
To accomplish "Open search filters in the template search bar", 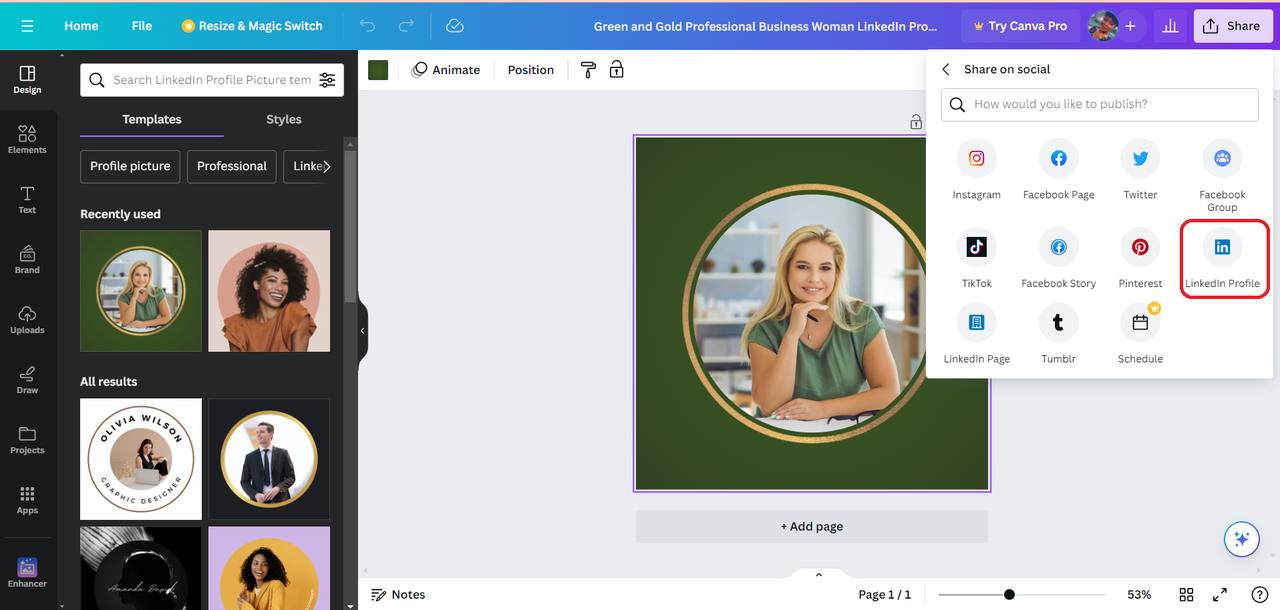I will 327,79.
